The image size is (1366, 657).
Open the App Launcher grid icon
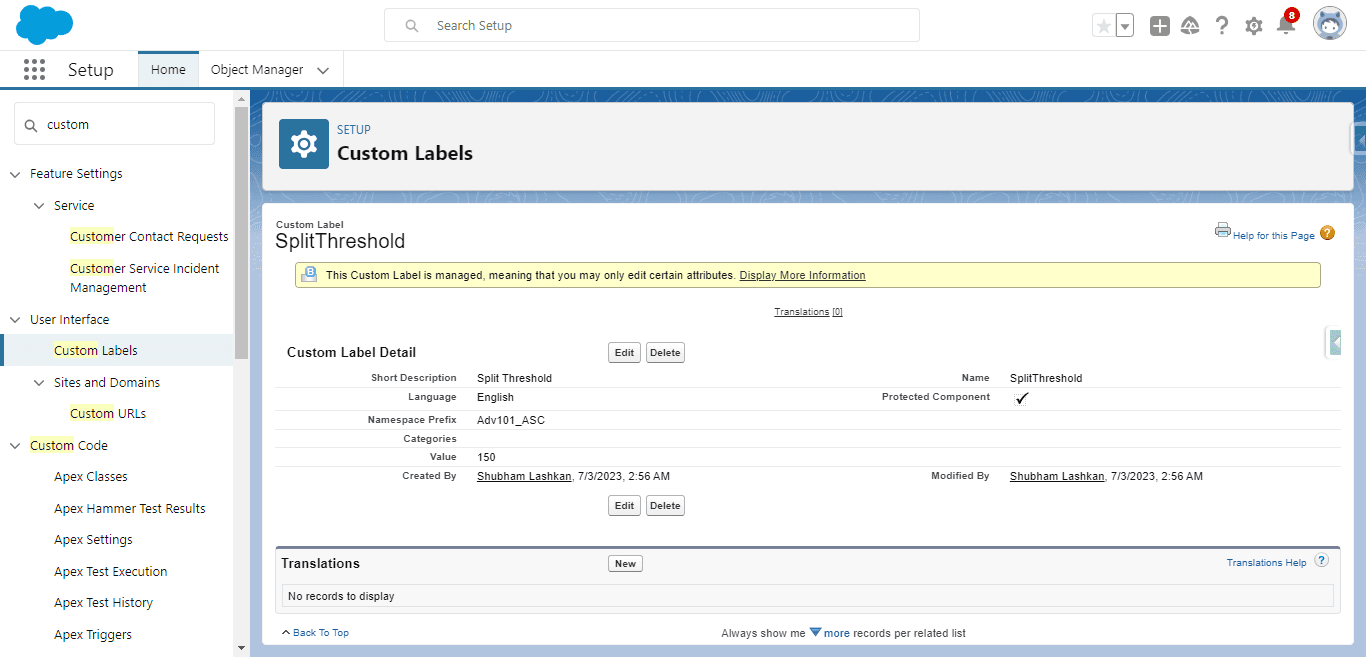click(x=35, y=69)
